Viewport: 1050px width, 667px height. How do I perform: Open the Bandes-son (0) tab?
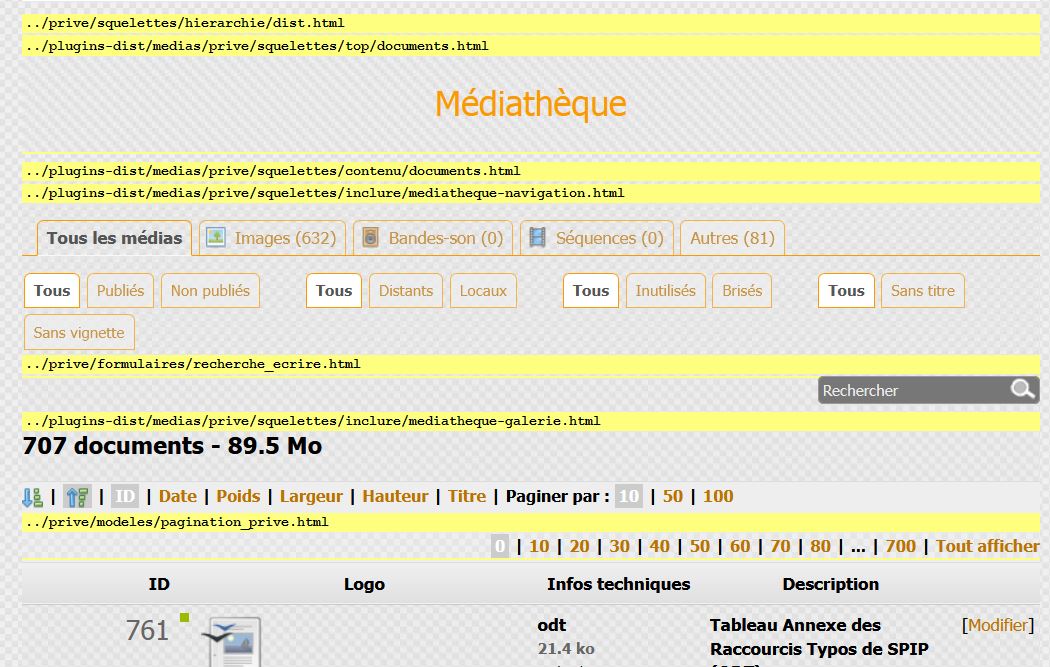432,238
